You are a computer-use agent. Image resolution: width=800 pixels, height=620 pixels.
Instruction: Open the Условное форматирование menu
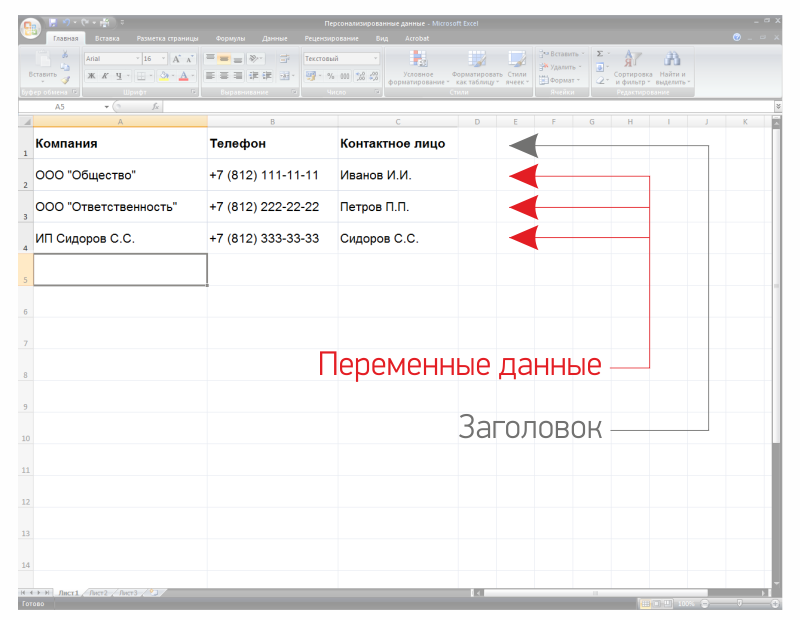(418, 67)
